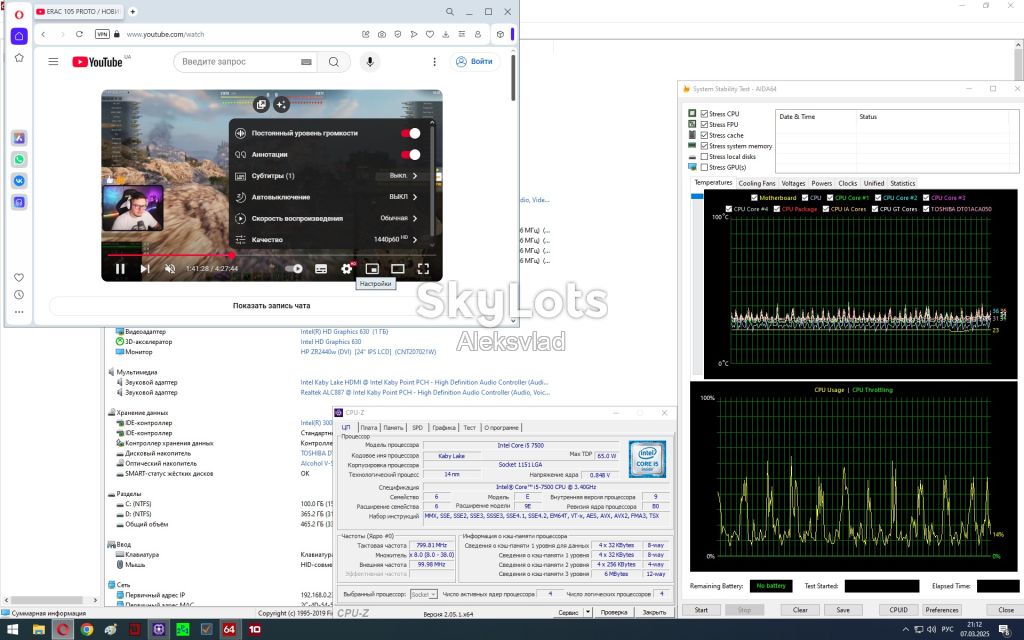
Task: Open a new Opera tab
Action: click(133, 11)
